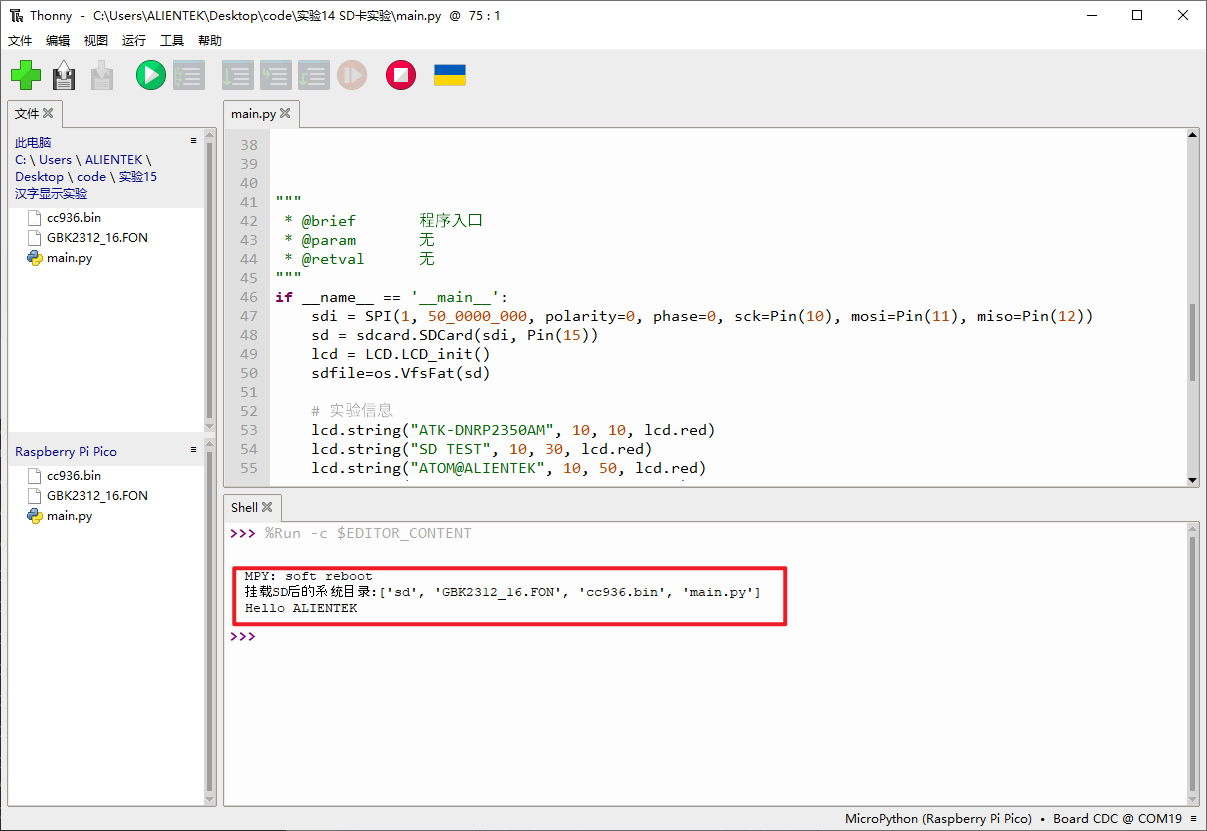Click the Thonny app icon in the title bar
The height and width of the screenshot is (831, 1207).
17,15
